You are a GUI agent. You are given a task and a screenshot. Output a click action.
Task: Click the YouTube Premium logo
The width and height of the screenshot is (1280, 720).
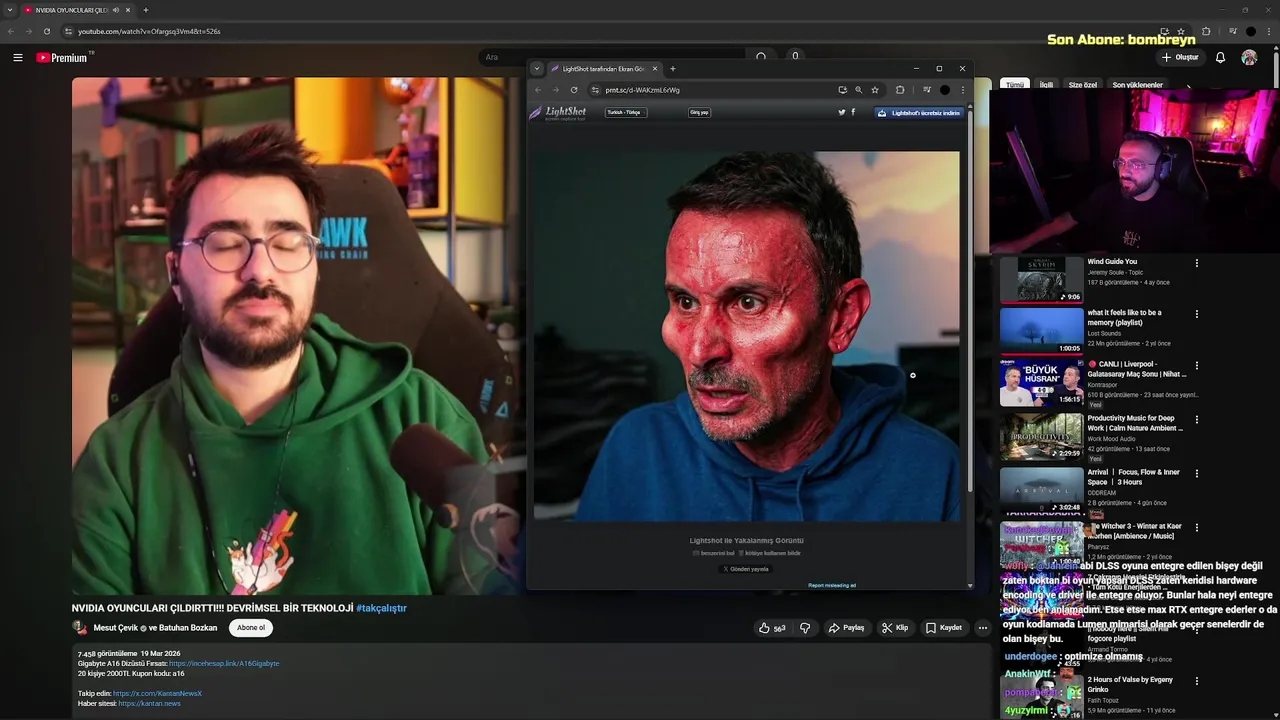62,58
